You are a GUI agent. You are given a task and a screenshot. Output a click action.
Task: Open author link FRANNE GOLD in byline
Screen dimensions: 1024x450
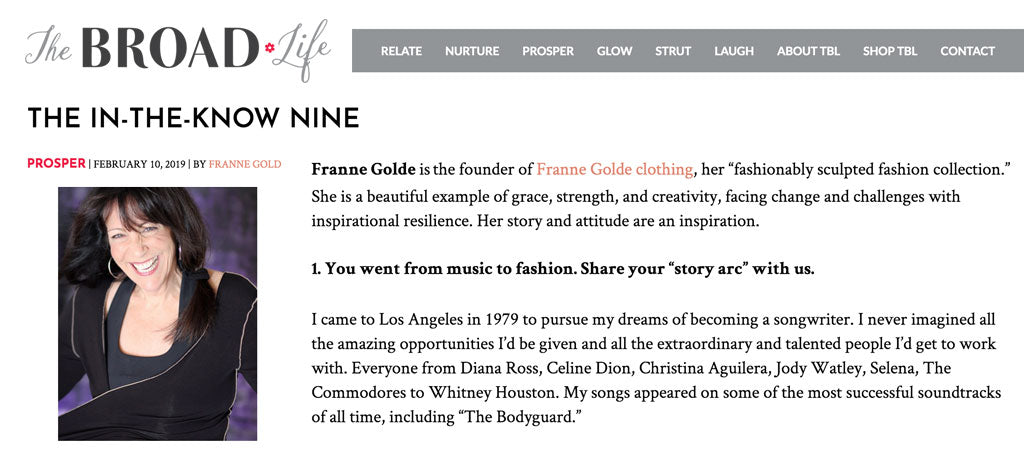tap(245, 164)
